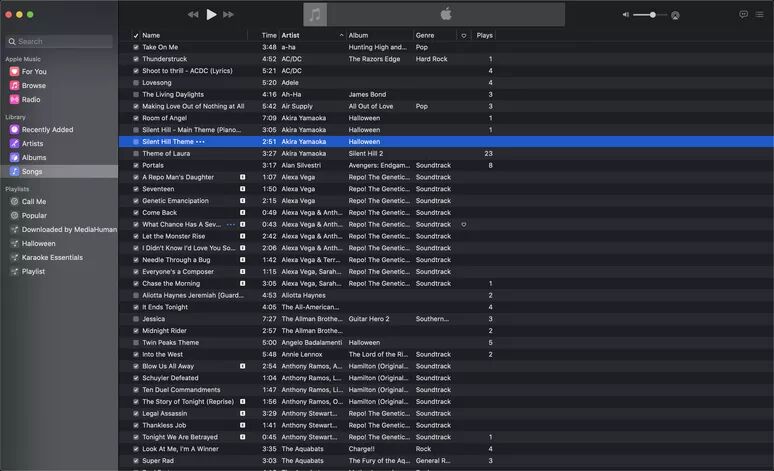Screen dimensions: 774x471
Task: Open the Call Me playlist
Action: [34, 201]
